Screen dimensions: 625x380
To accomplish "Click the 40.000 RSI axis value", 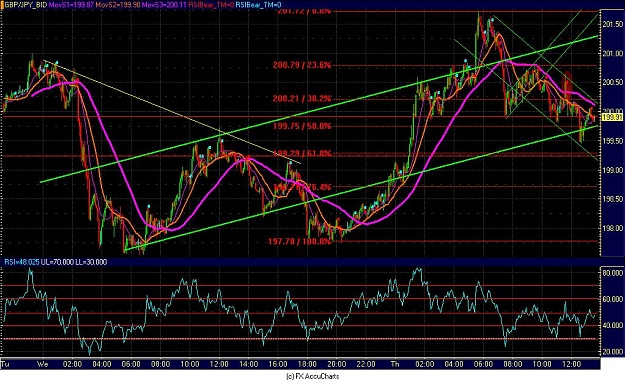I will point(612,325).
